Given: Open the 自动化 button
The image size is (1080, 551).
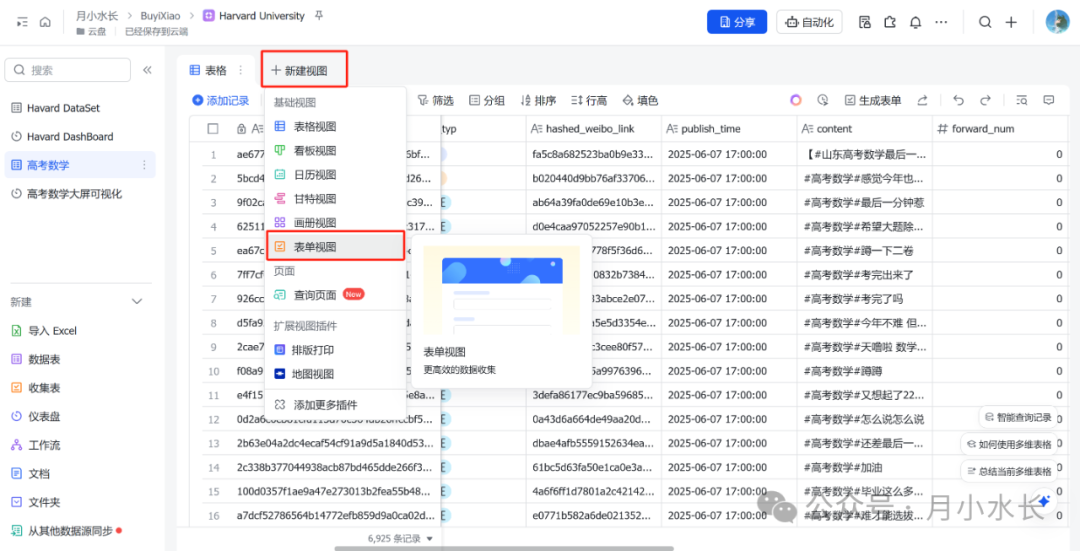Looking at the screenshot, I should pyautogui.click(x=810, y=22).
